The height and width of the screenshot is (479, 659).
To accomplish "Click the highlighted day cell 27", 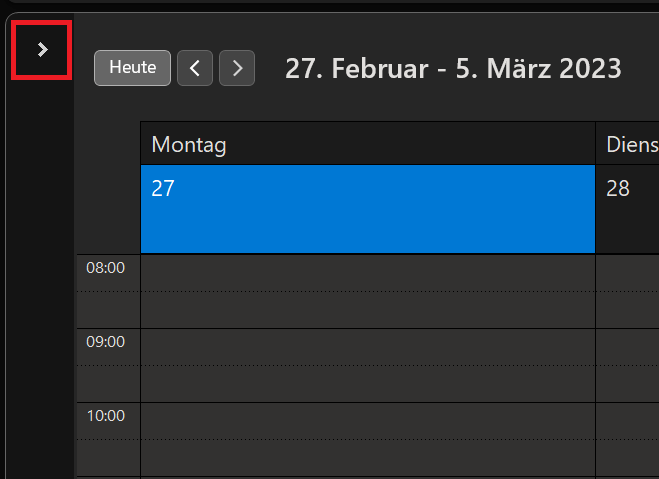I will point(368,209).
